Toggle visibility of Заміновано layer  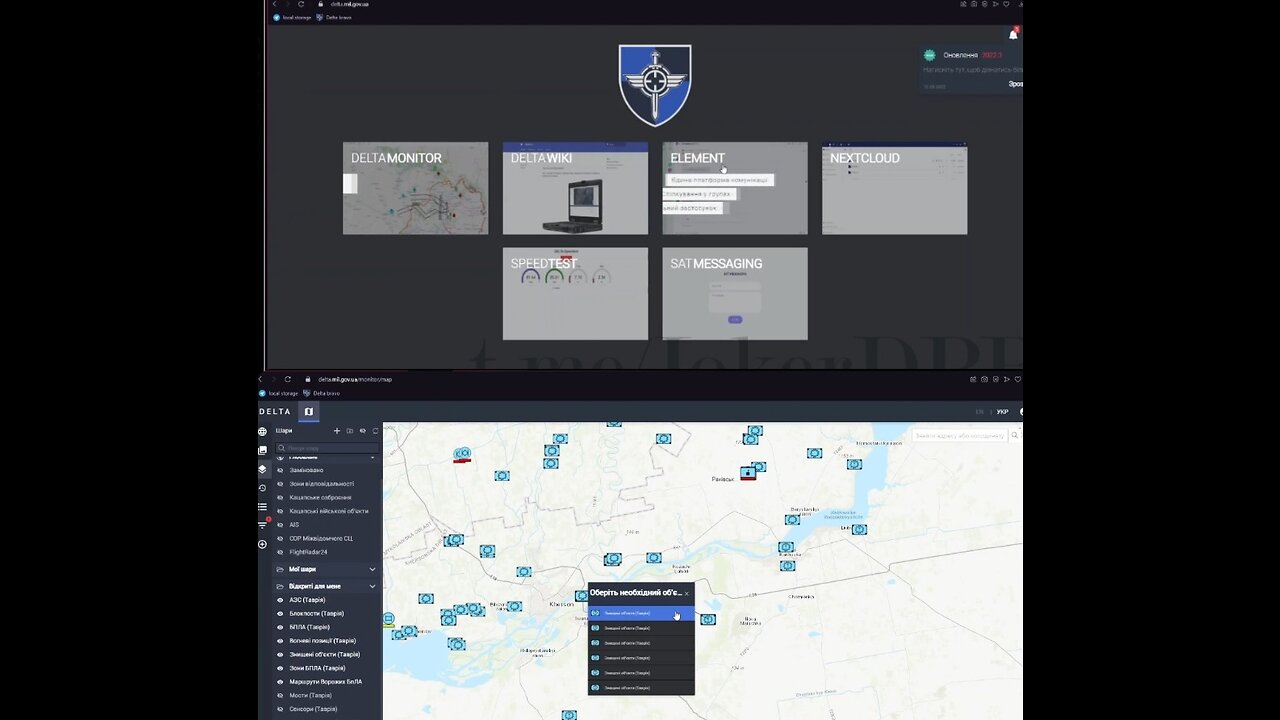[281, 470]
